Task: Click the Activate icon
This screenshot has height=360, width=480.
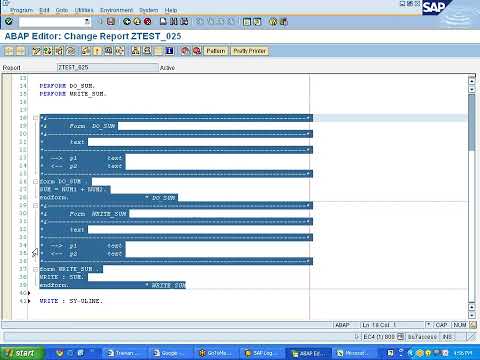Action: 97,51
